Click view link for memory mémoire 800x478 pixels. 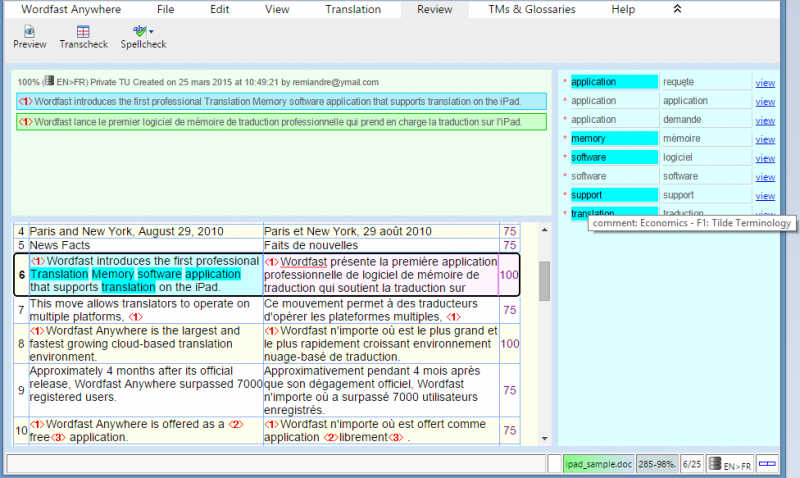coord(765,139)
